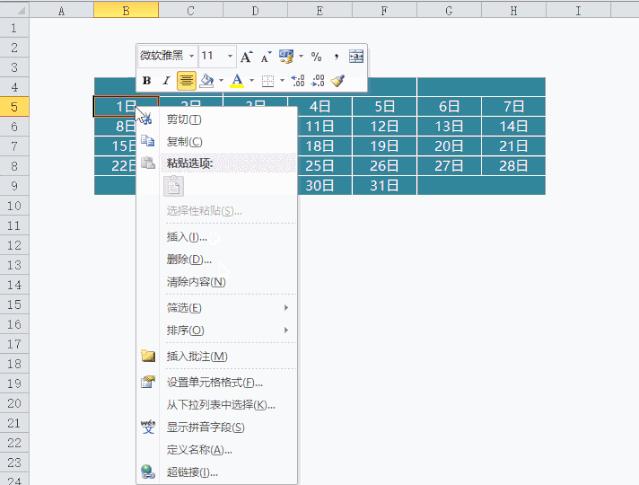Select 删除(D)... in context menu

point(216,259)
